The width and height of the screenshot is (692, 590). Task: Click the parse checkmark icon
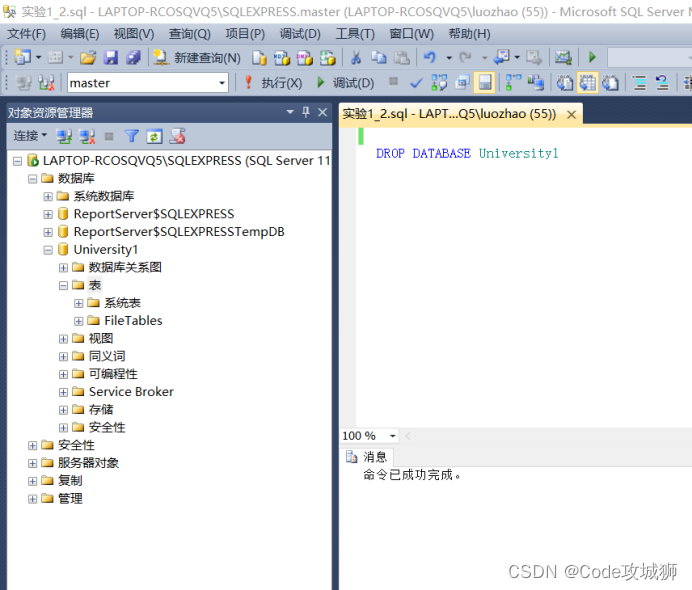point(416,83)
